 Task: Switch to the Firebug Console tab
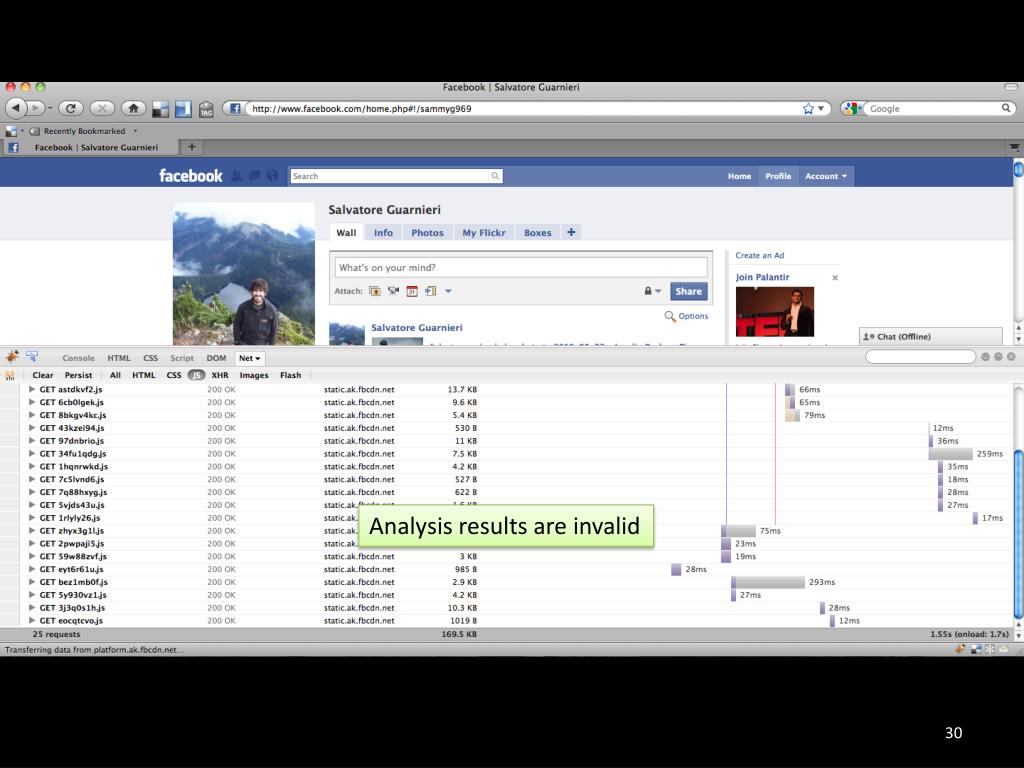coord(78,358)
